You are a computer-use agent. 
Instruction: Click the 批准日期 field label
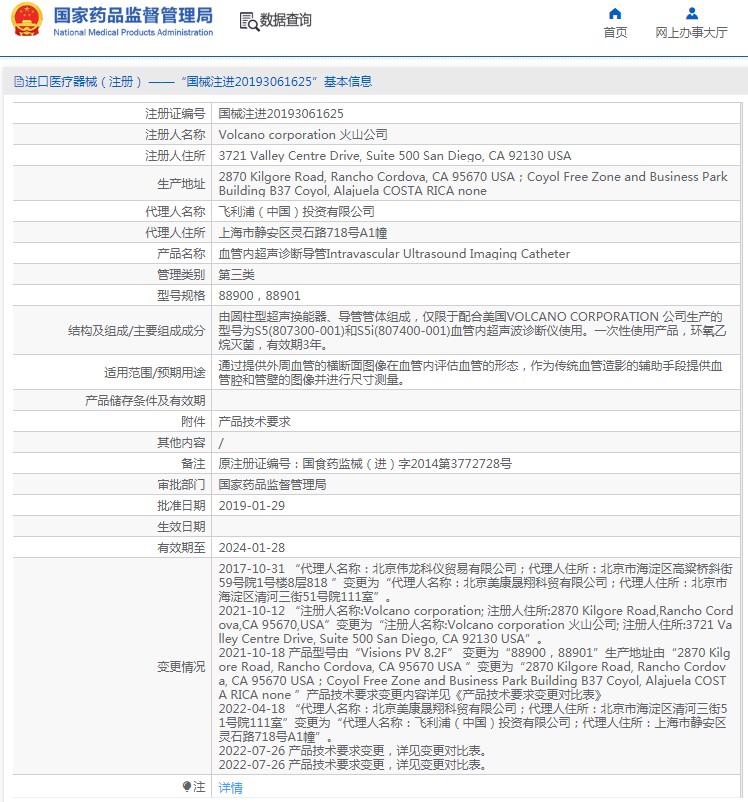point(181,506)
